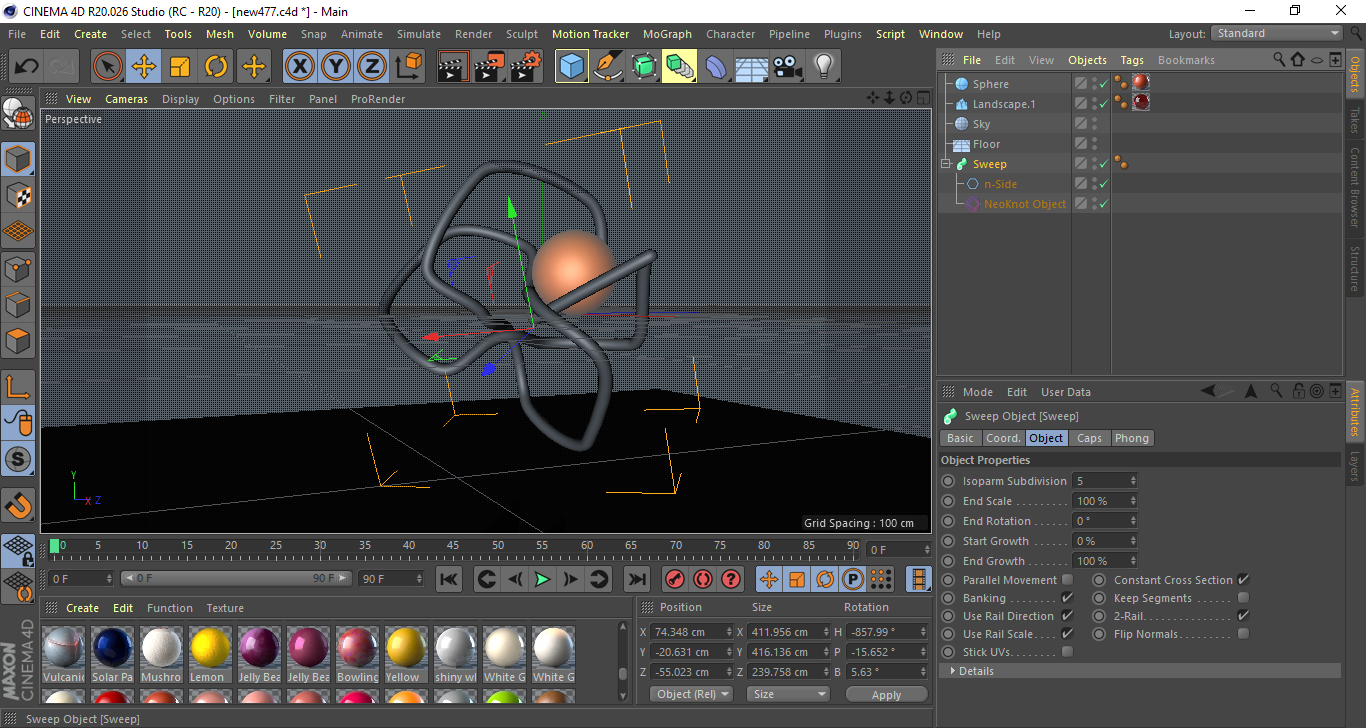This screenshot has height=728, width=1366.
Task: Enable Snap magnet icon
Action: point(19,505)
